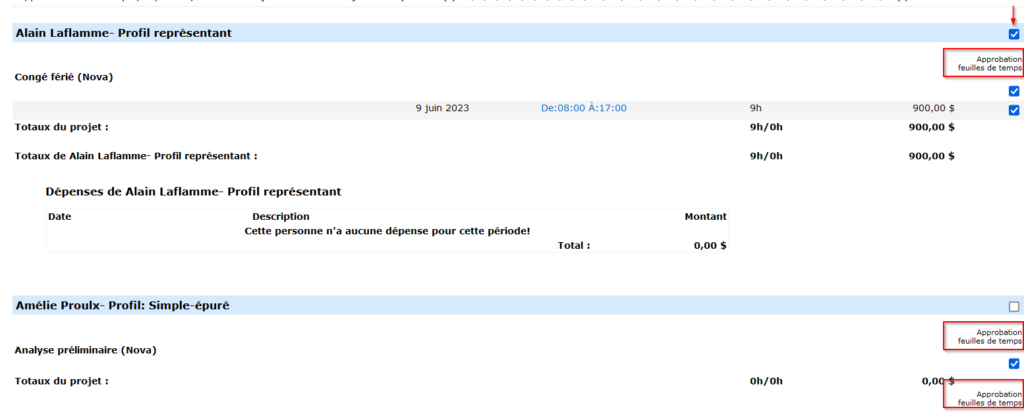This screenshot has width=1024, height=412.
Task: Select the Amélie Proulx- Profil: Simple-épuré header
Action: click(x=122, y=306)
